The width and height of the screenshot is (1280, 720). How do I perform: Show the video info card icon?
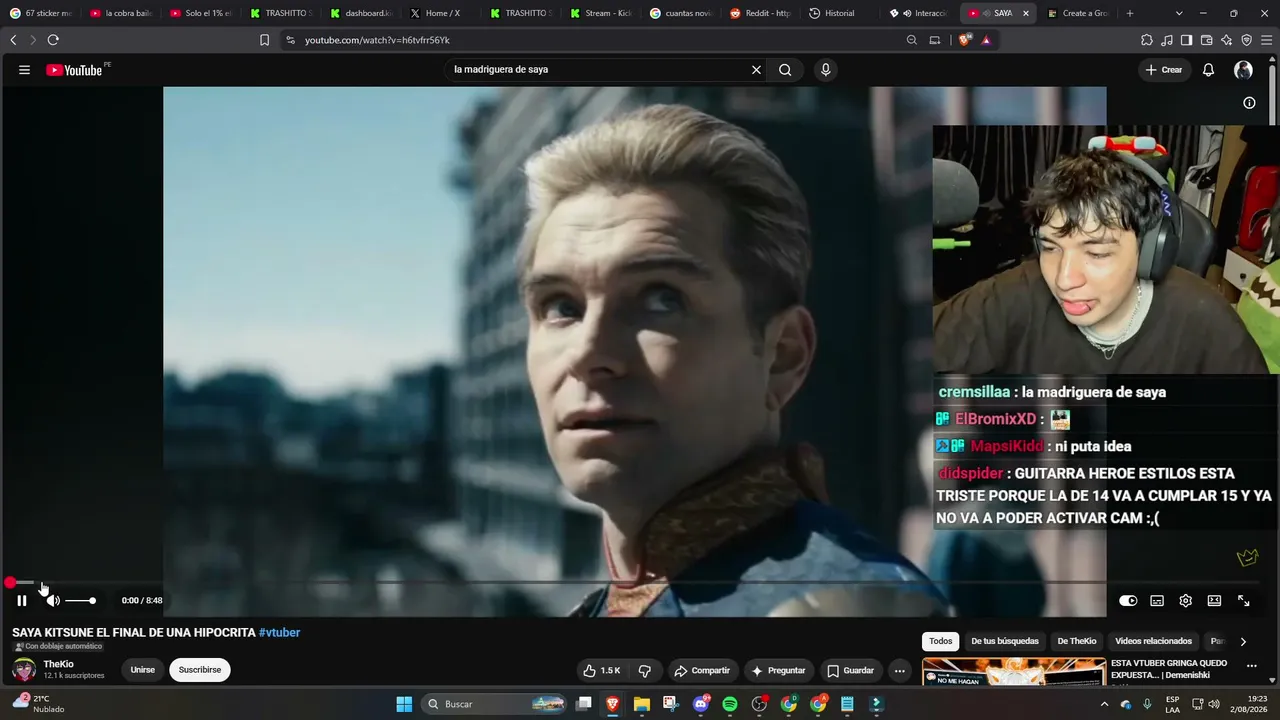pyautogui.click(x=1249, y=102)
